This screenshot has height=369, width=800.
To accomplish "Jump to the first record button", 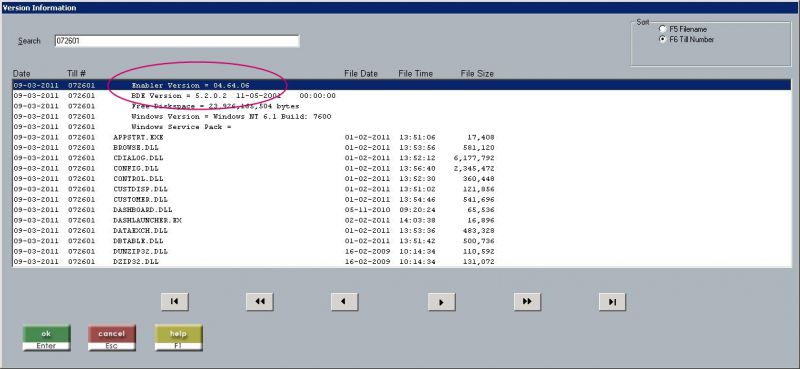I will tap(174, 302).
